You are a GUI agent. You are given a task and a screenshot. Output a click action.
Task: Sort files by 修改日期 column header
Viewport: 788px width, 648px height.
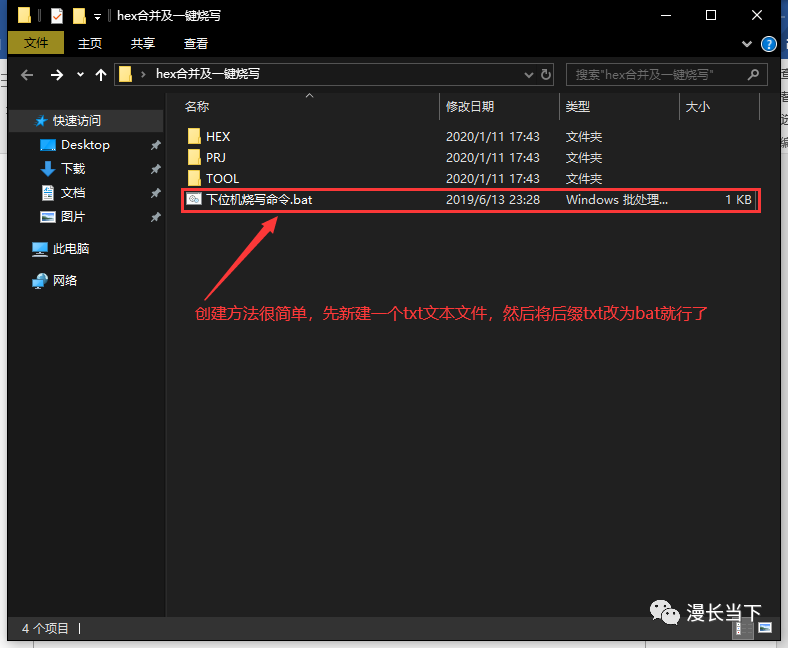[x=470, y=106]
